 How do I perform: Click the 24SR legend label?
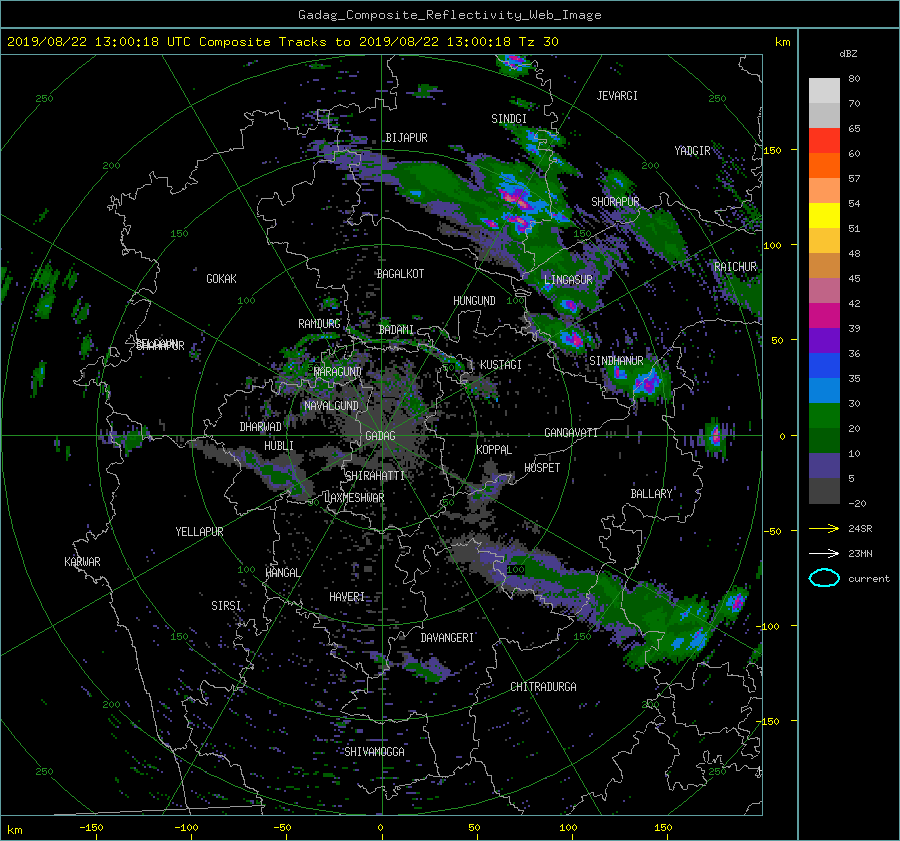[x=860, y=529]
